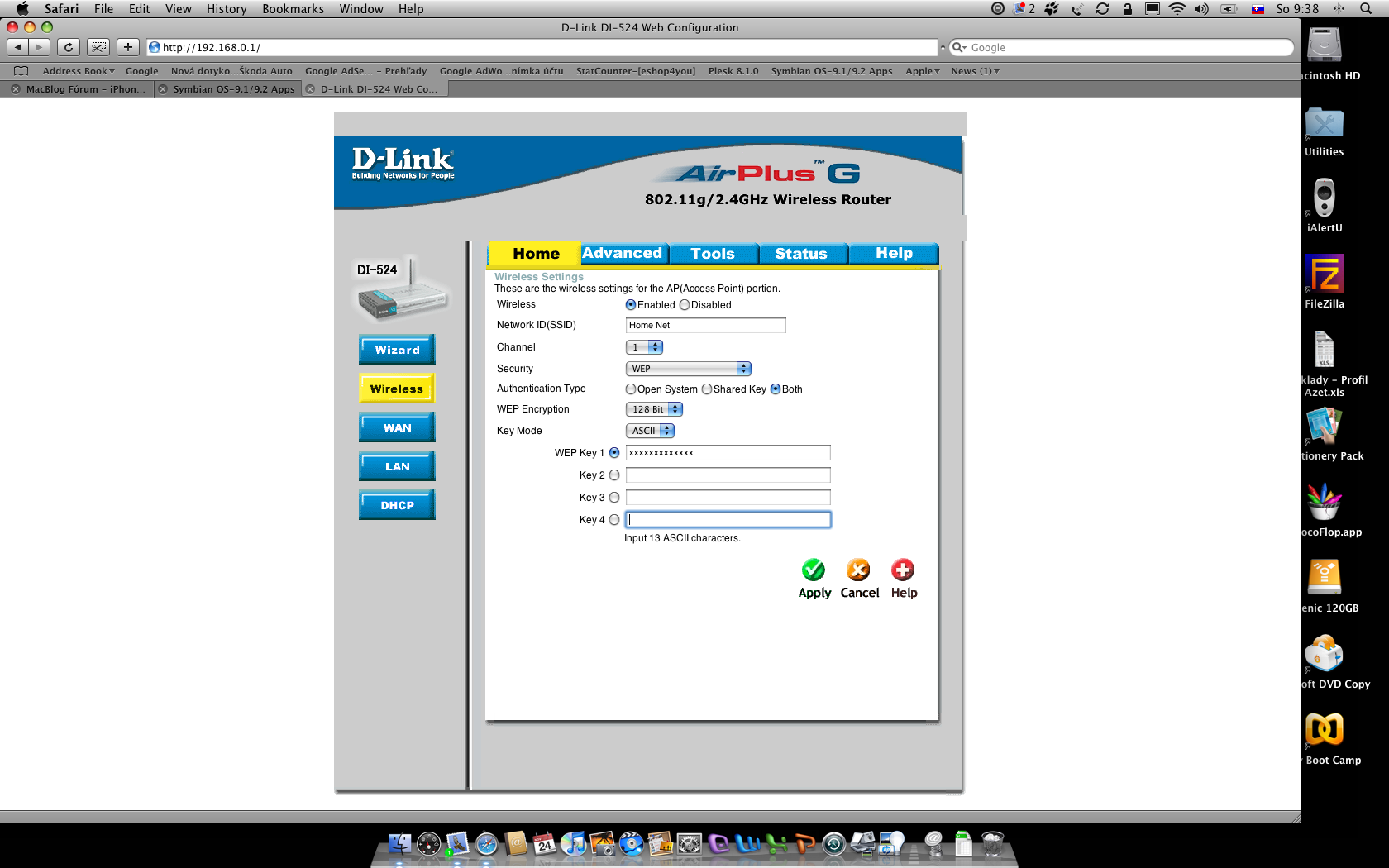Click the Safari address bar URL
Screen dimensions: 1389x868
pos(542,47)
